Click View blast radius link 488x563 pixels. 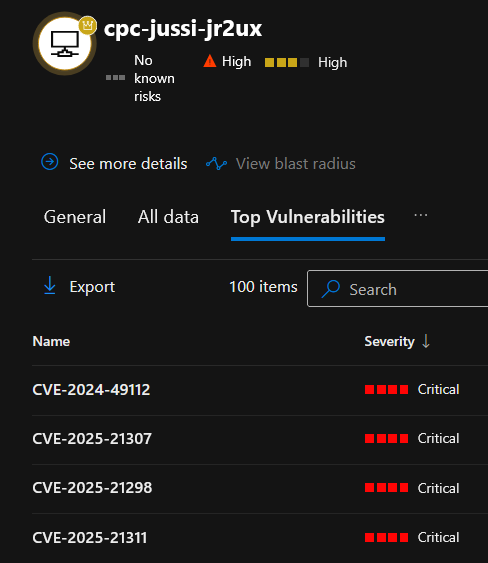[x=296, y=164]
